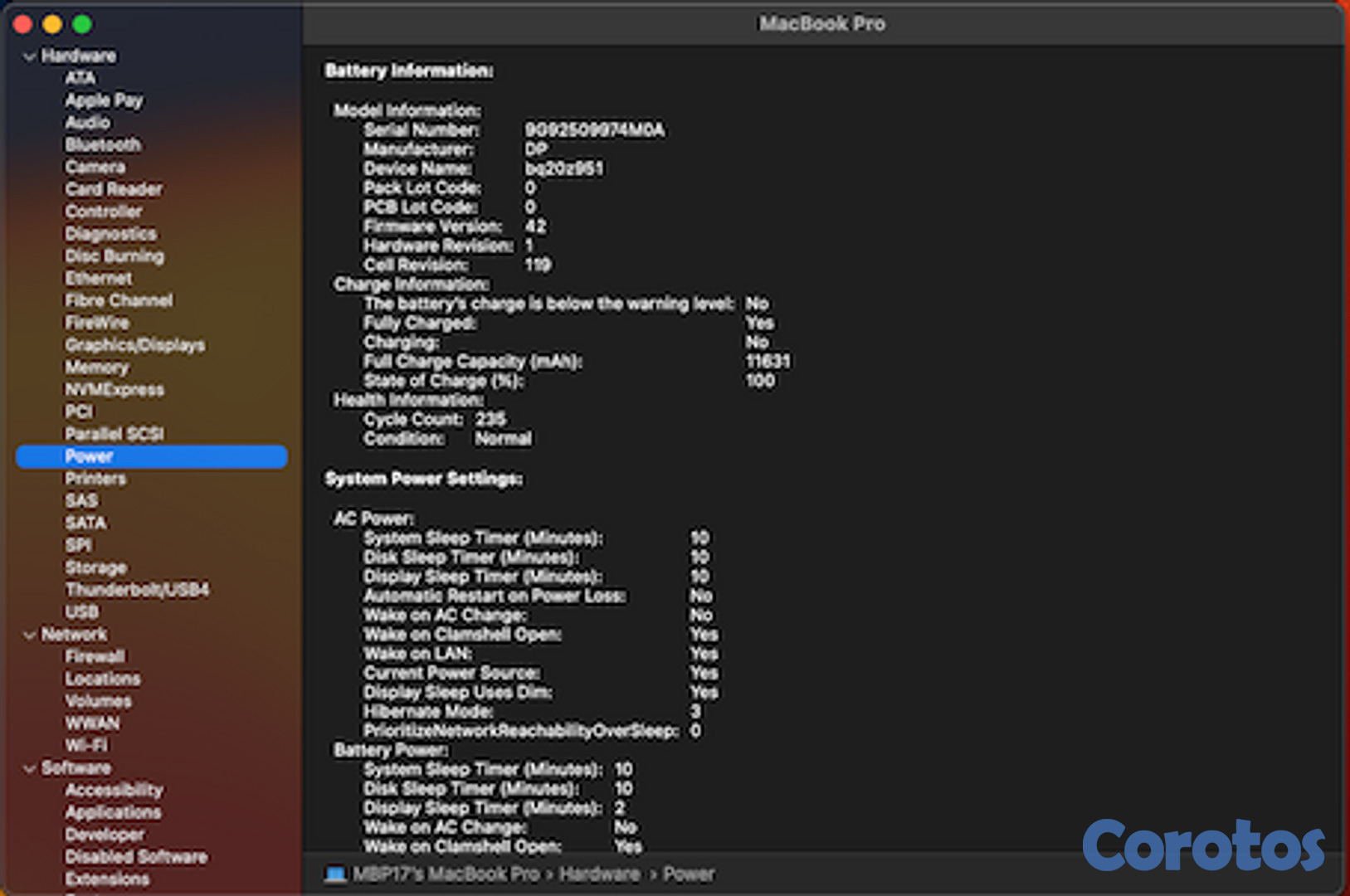Open the Graphics/Displays entry
The height and width of the screenshot is (896, 1350).
click(134, 345)
